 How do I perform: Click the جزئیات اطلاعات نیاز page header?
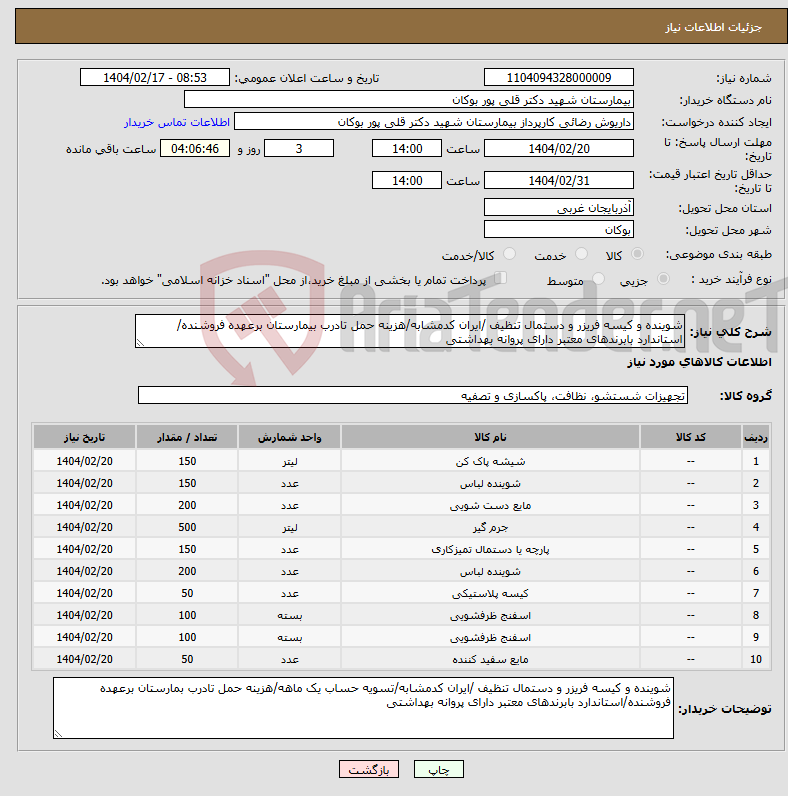pos(713,27)
